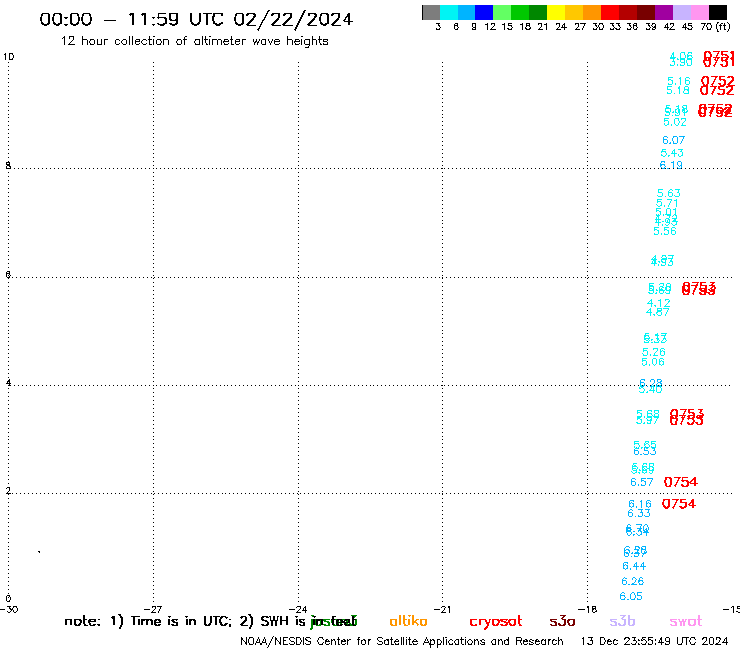Click the lavender 45 ft legend swatch

click(x=681, y=12)
